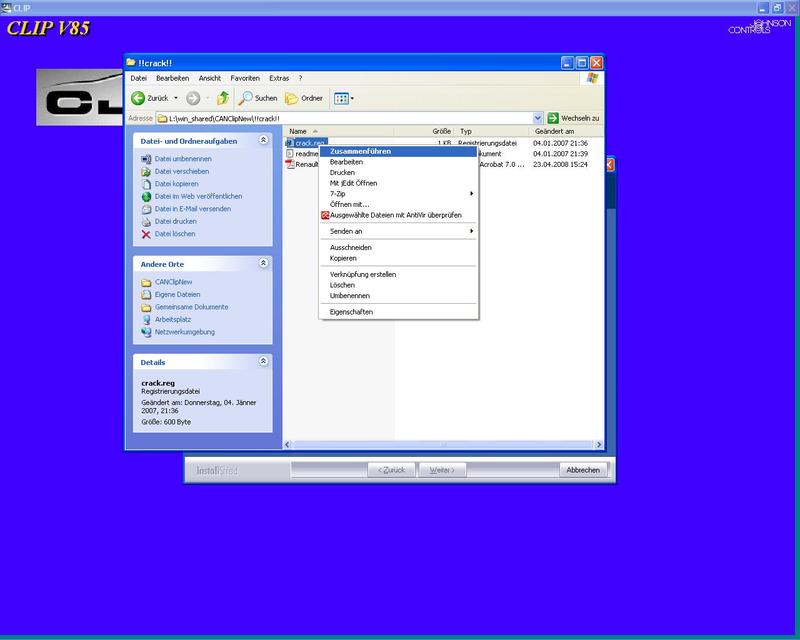800x640 pixels.
Task: Collapse the Details panel chevron
Action: point(263,362)
